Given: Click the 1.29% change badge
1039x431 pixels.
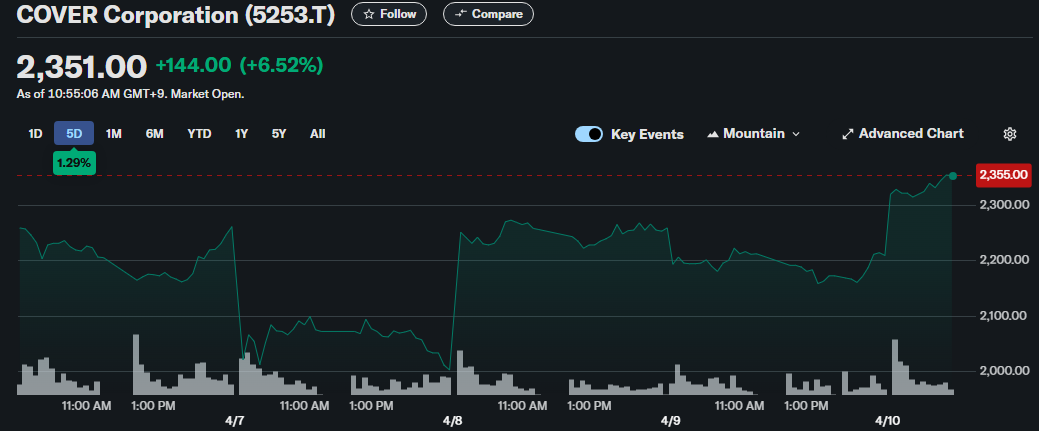Looking at the screenshot, I should pos(74,162).
